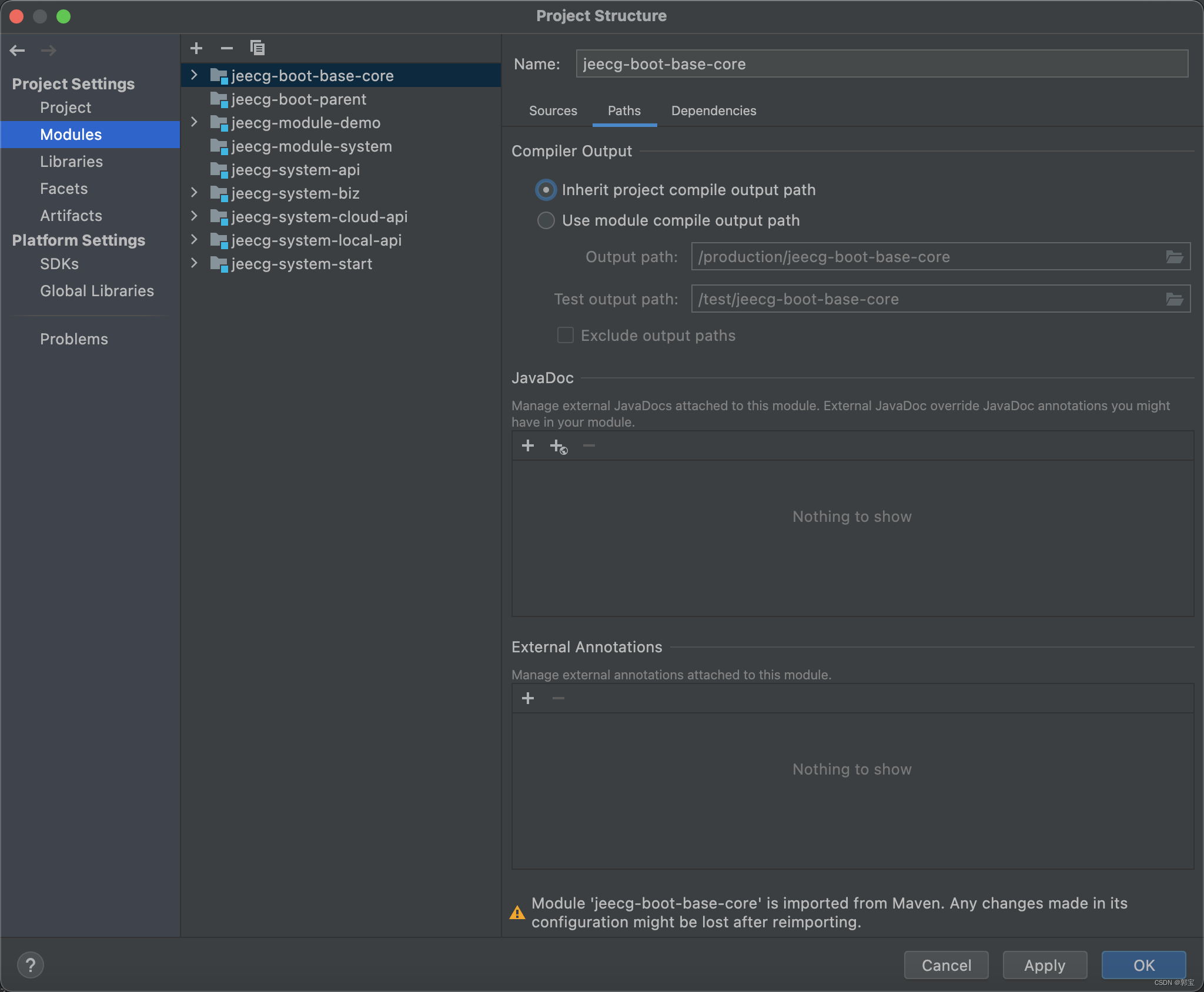Switch to the Dependencies tab
Image resolution: width=1204 pixels, height=992 pixels.
713,111
